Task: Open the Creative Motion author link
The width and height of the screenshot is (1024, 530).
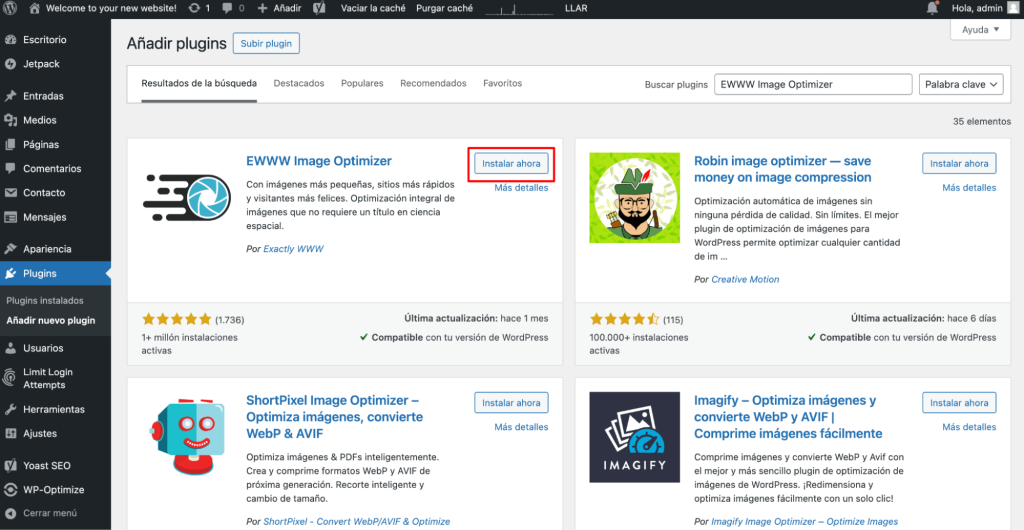Action: 745,279
